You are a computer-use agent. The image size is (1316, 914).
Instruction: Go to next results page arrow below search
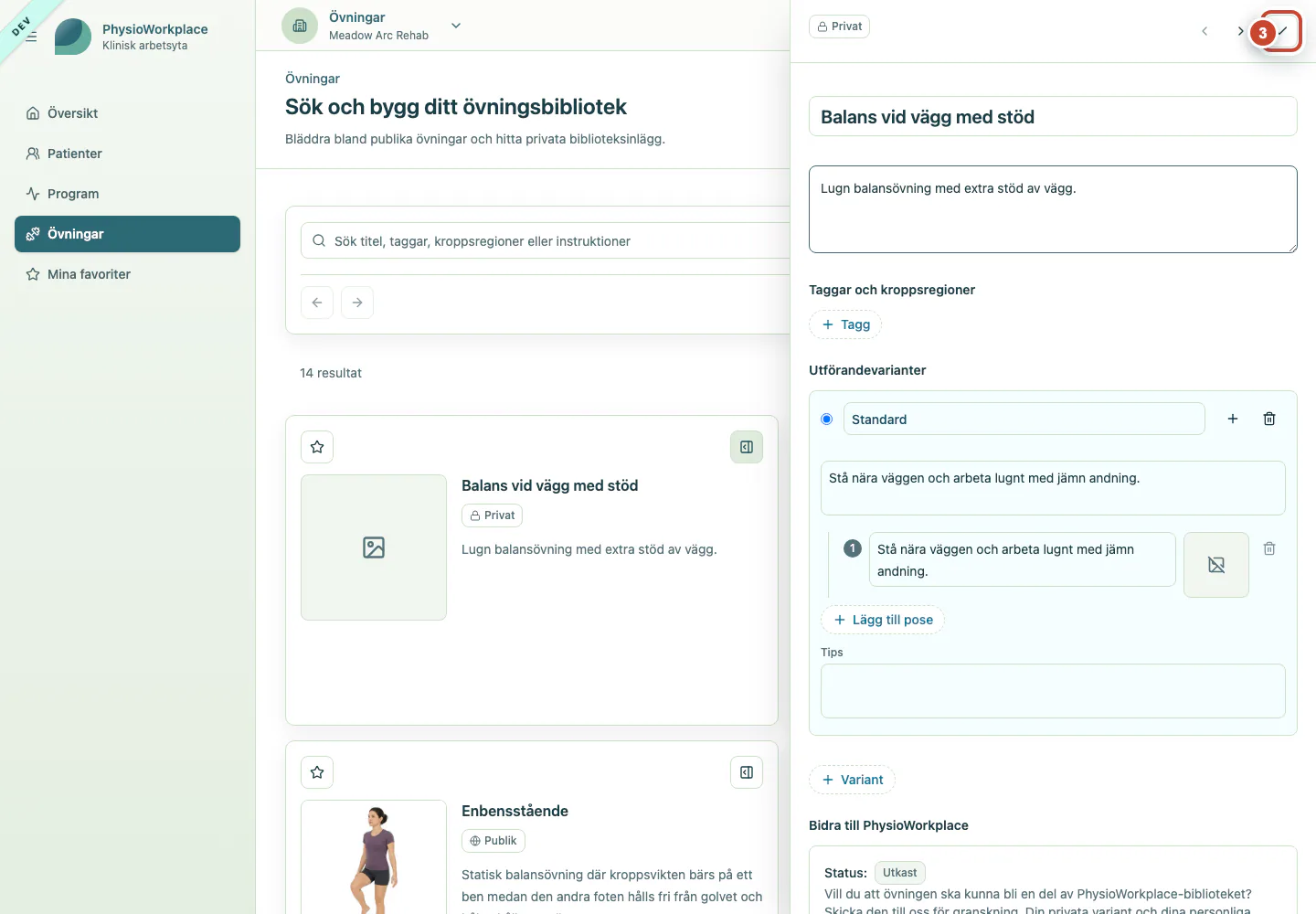(357, 303)
